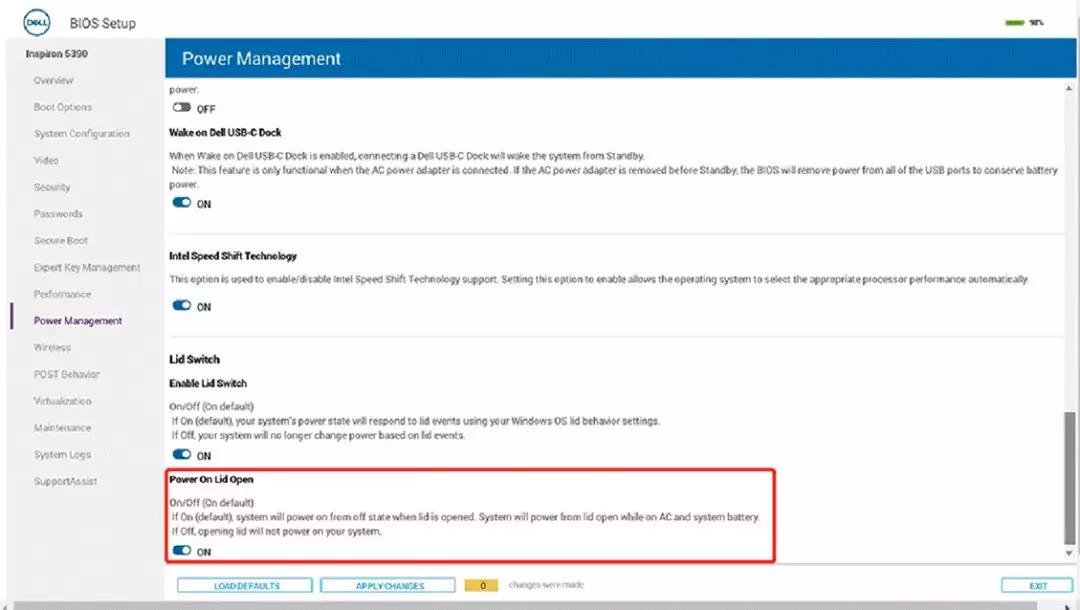Viewport: 1080px width, 610px height.
Task: Open Expert Key Management
Action: click(x=87, y=267)
